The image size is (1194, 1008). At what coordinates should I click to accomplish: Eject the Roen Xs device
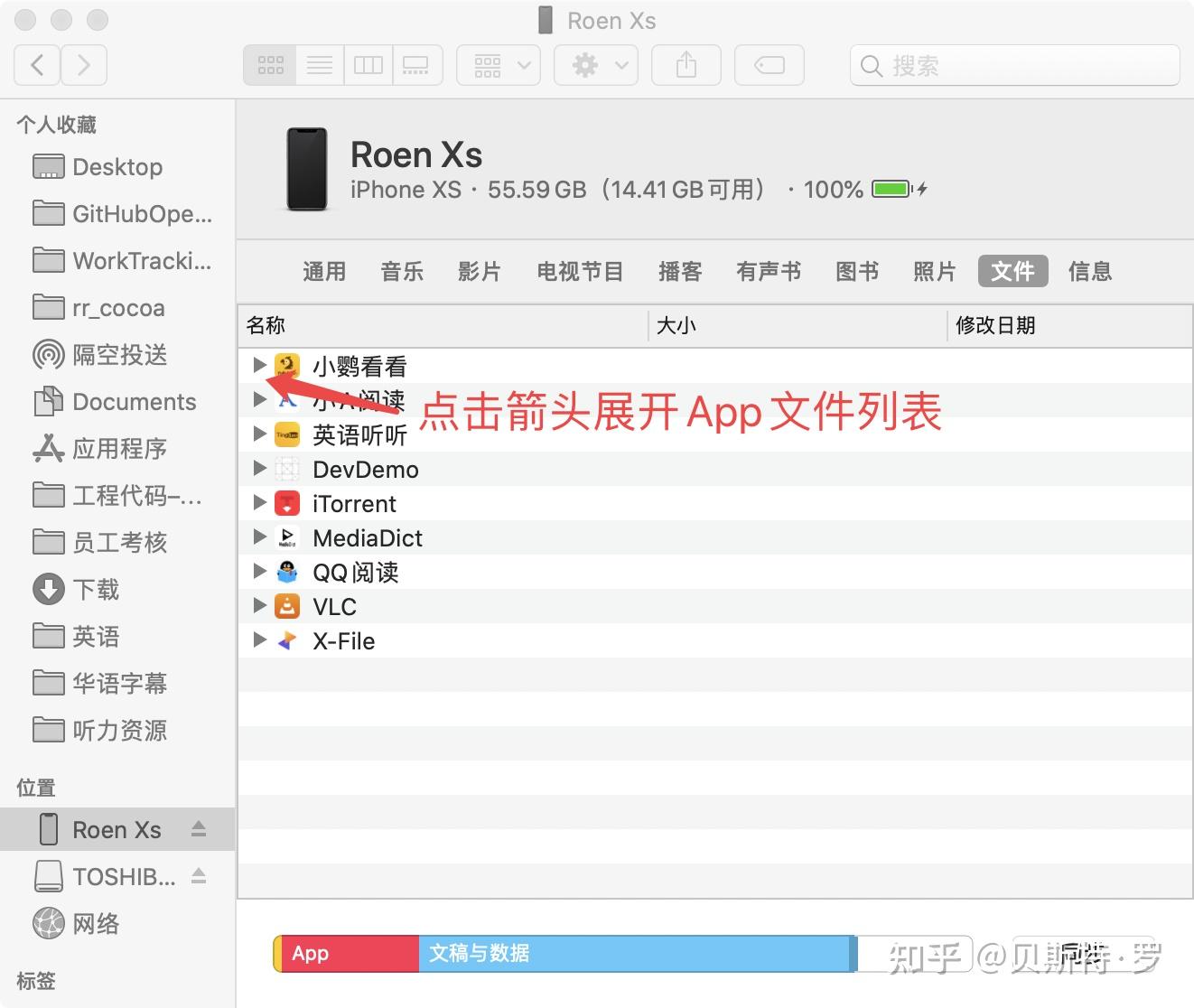click(x=199, y=829)
